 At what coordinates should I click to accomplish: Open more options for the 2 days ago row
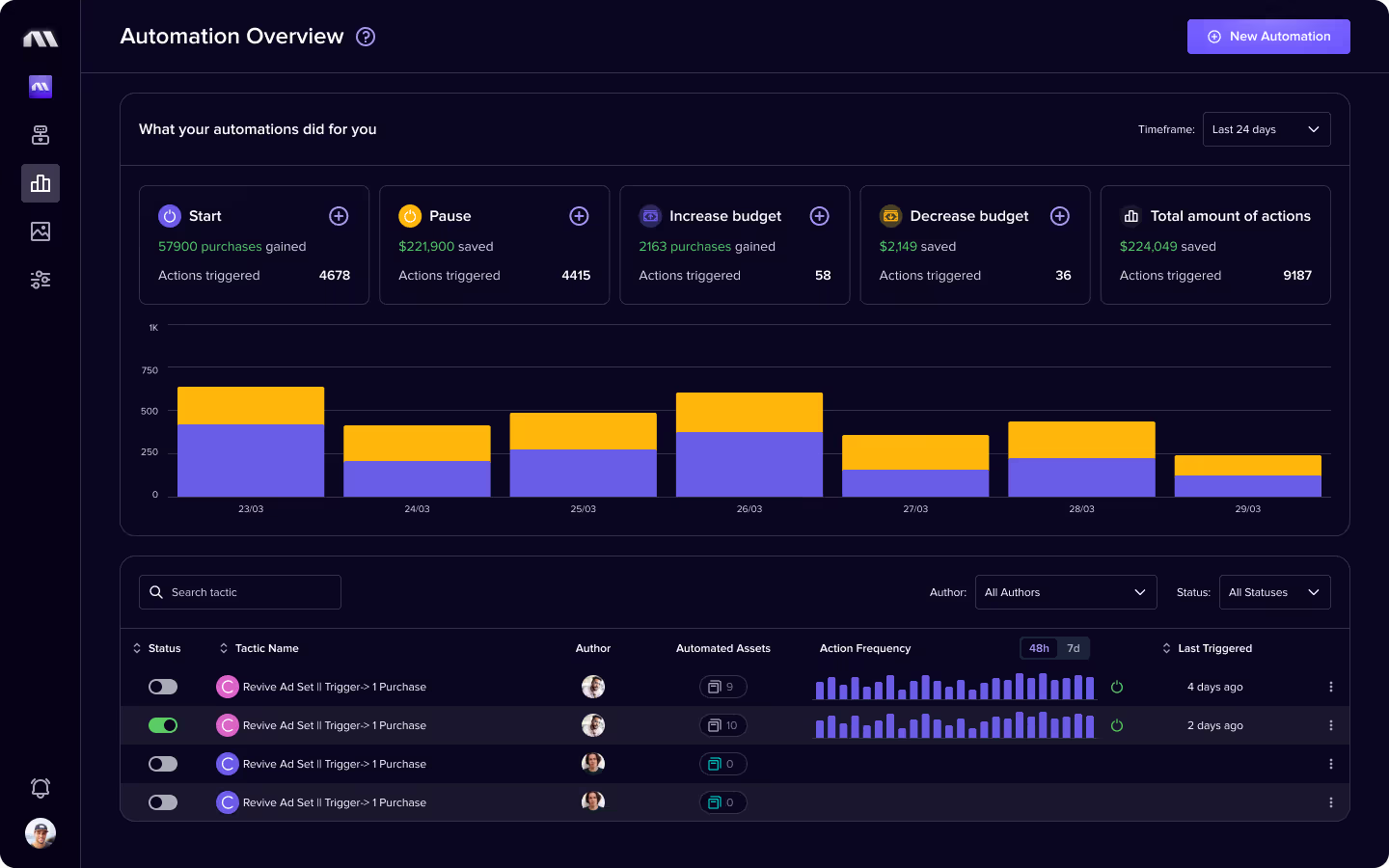(x=1331, y=725)
